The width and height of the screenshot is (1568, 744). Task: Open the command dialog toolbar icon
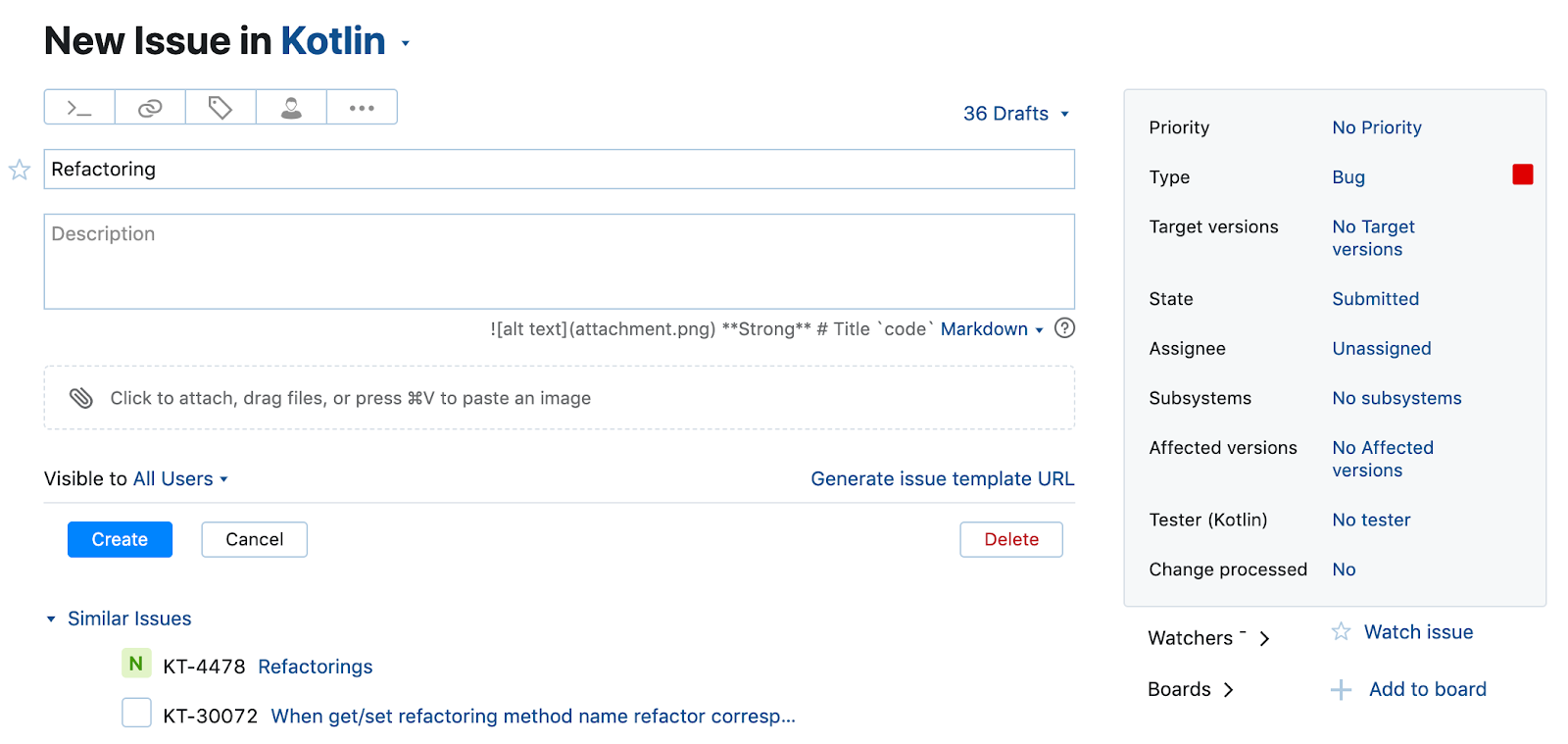tap(79, 108)
